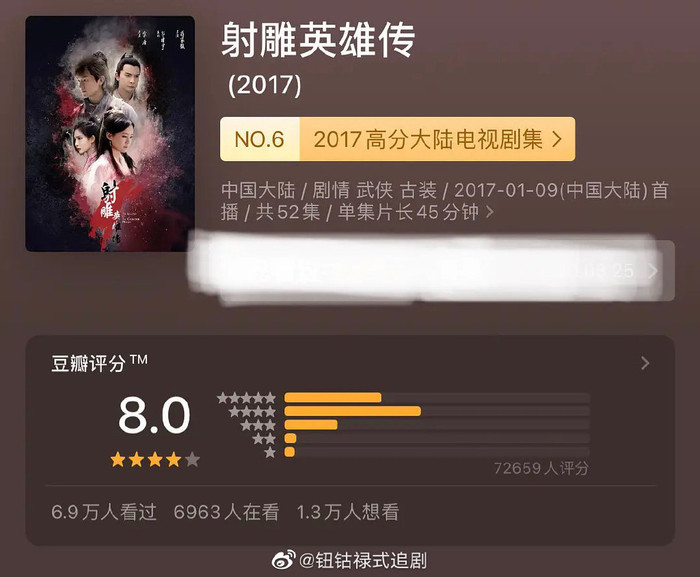Tap the 豆瓣评分 section title
Screen dimensions: 700x577
click(x=99, y=364)
